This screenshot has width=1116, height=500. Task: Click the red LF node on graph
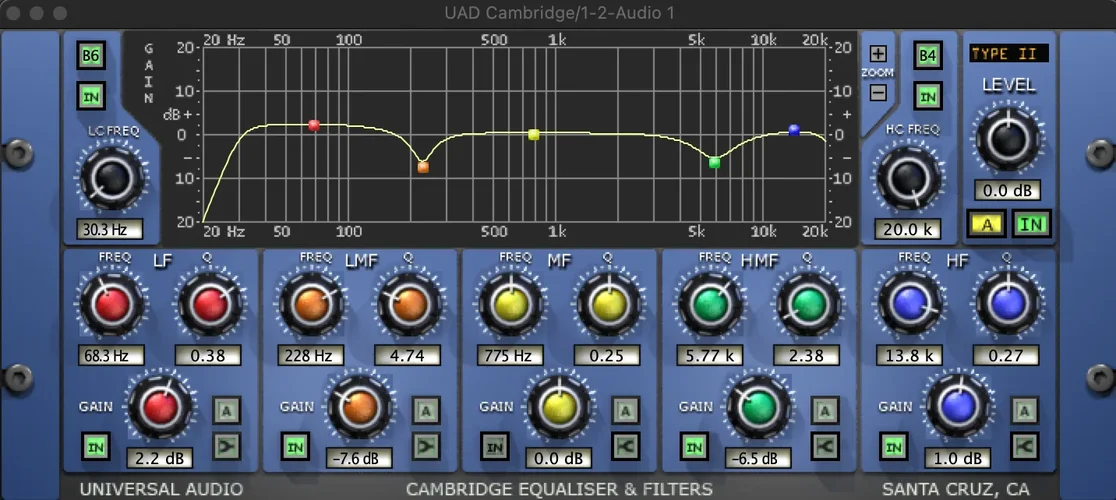coord(314,125)
